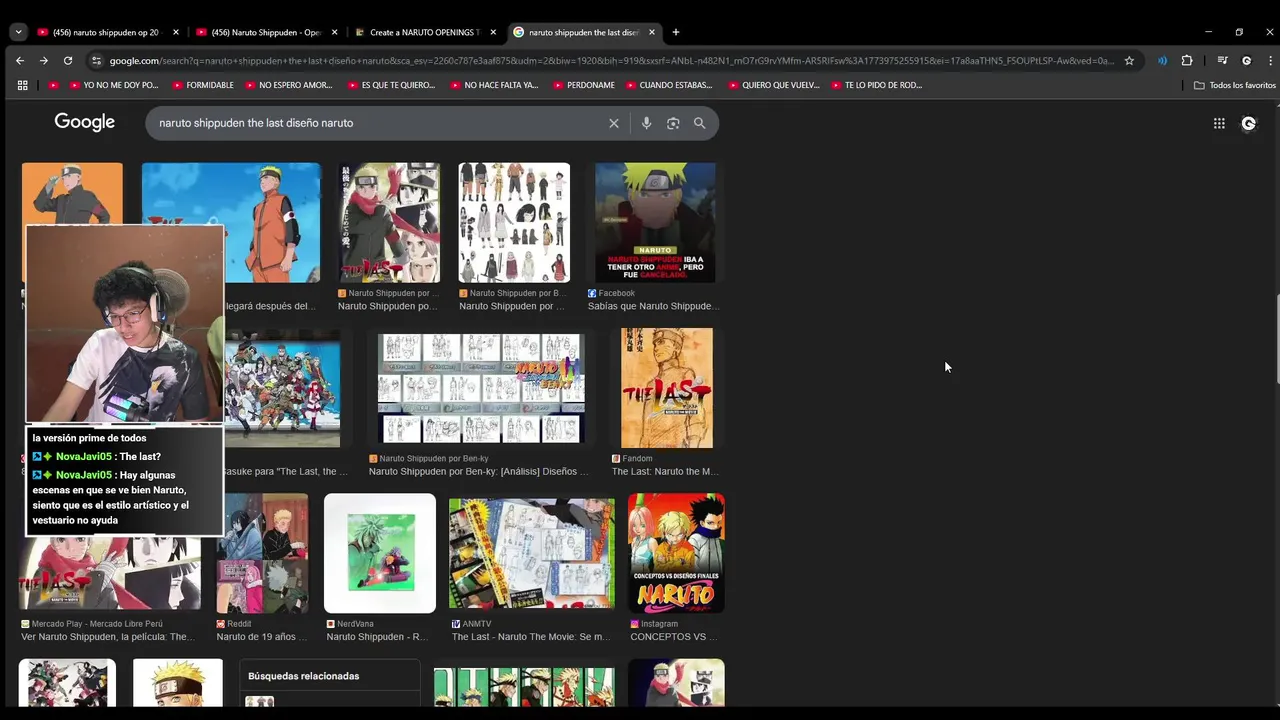Click chat message 'NovaJavi05 : The last?'
The height and width of the screenshot is (720, 1280).
click(96, 456)
